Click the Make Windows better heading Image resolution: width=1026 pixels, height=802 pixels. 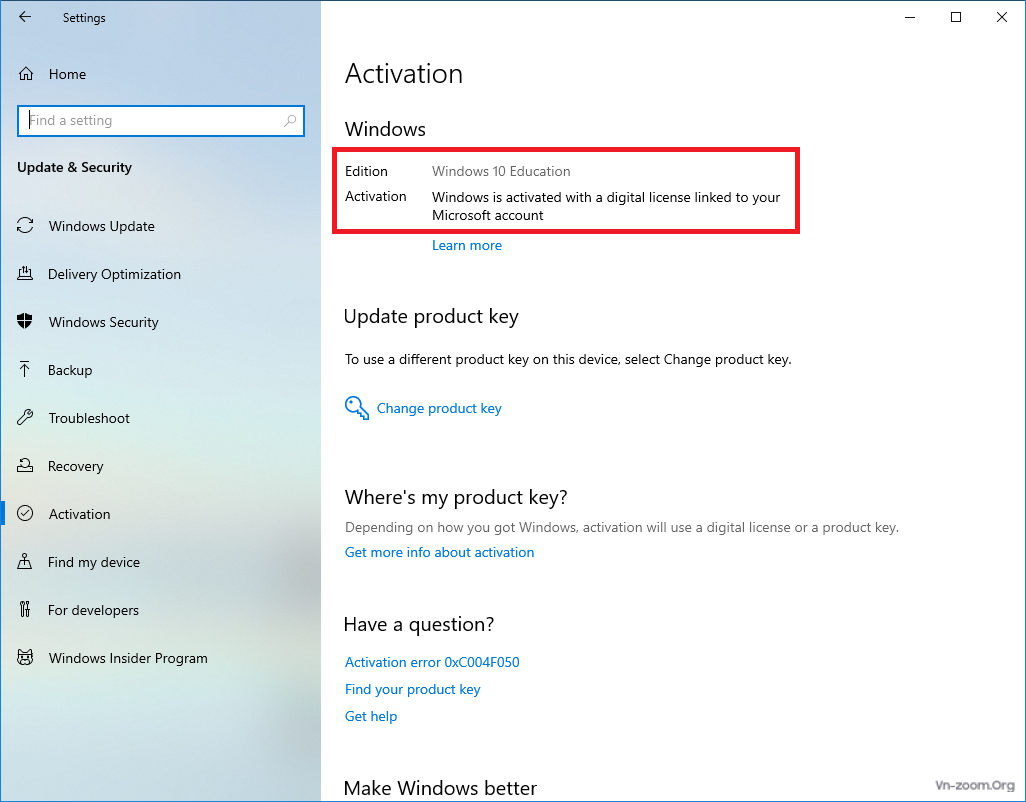point(440,788)
